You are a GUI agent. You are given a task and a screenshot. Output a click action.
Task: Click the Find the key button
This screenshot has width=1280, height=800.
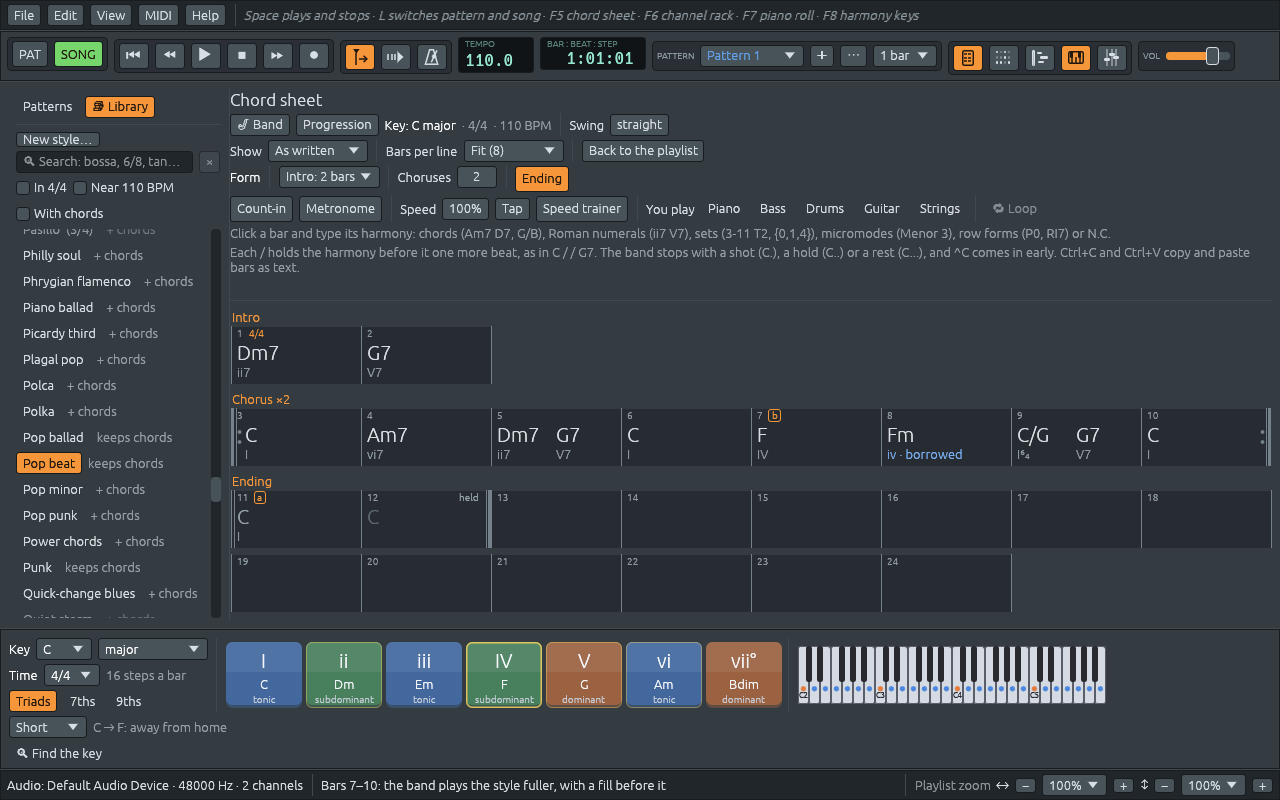pos(59,754)
